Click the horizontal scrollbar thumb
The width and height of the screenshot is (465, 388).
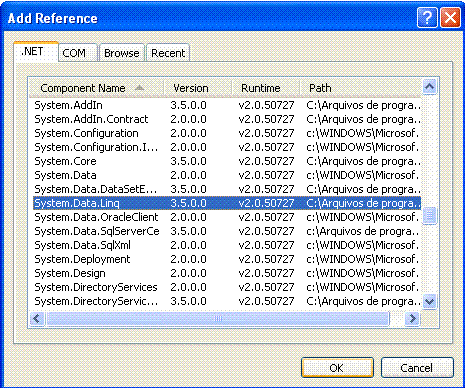pos(218,318)
